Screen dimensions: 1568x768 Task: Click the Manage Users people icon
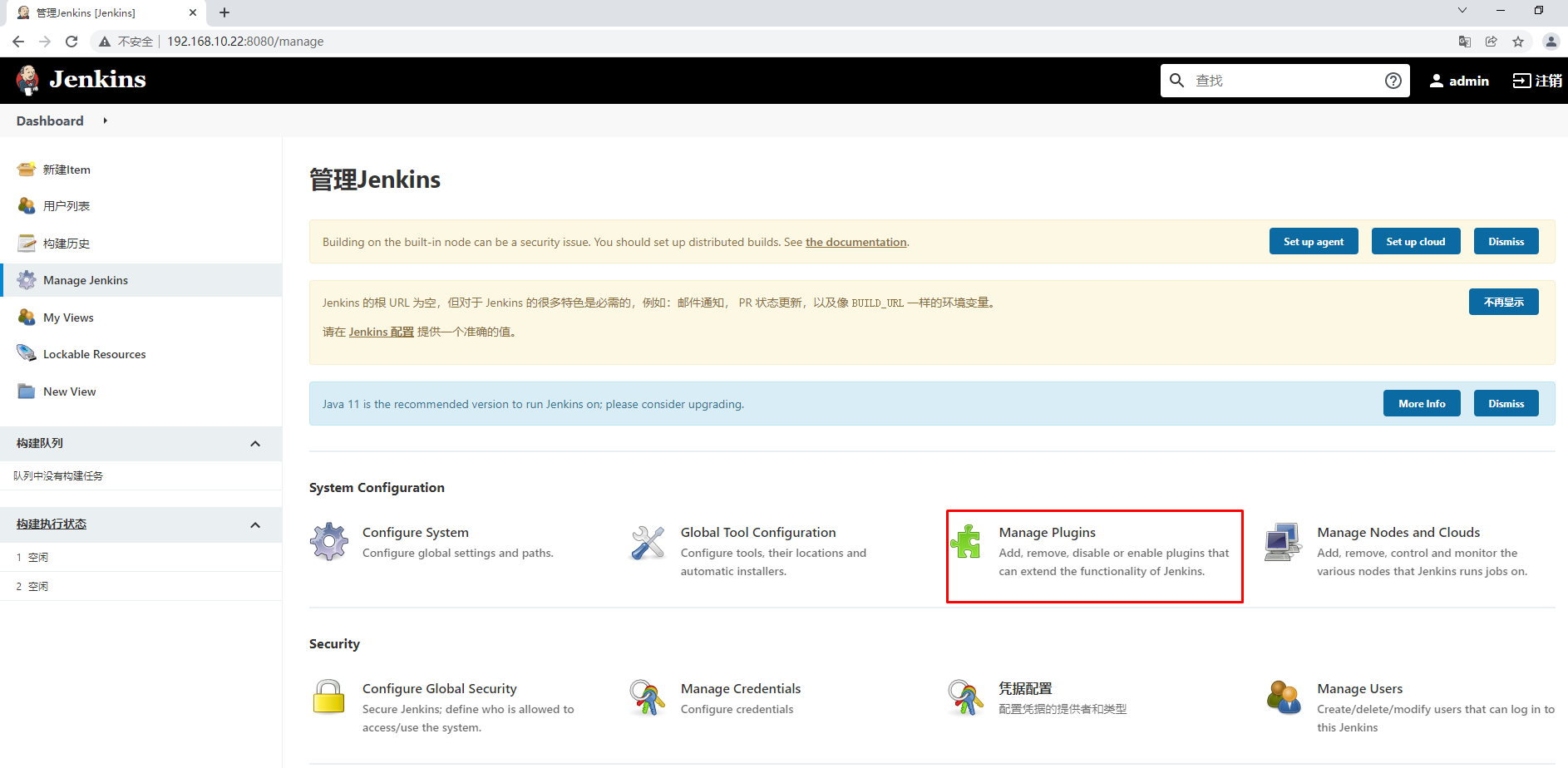tap(1284, 697)
